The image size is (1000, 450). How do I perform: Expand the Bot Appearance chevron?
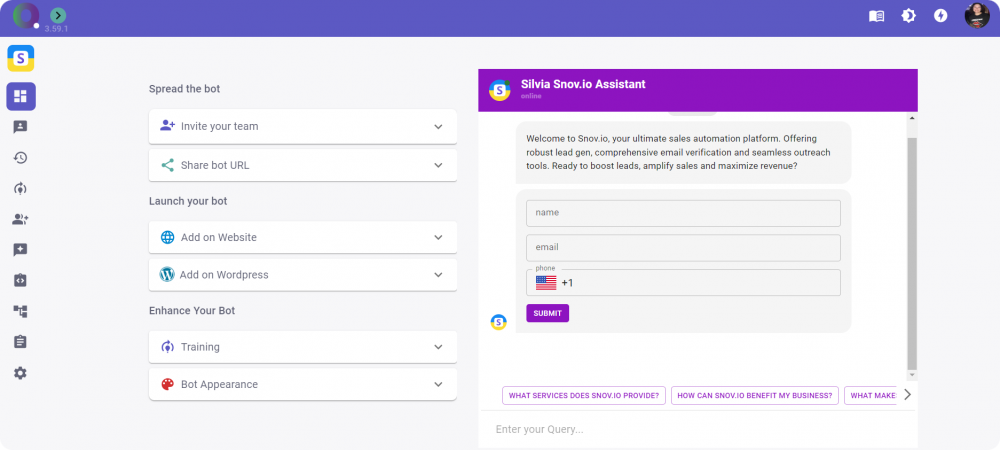click(438, 384)
